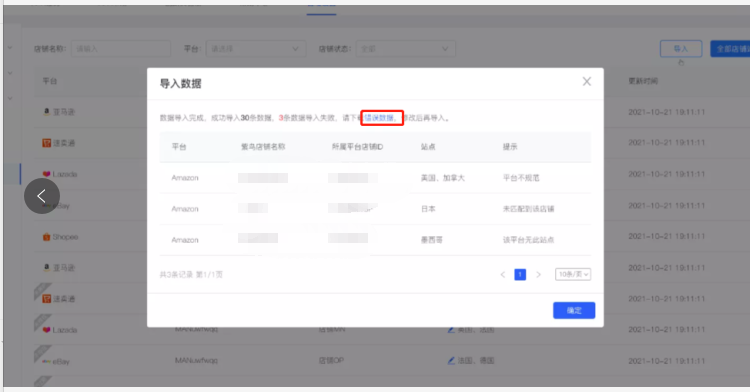Image resolution: width=750 pixels, height=392 pixels.
Task: Click the edit pencil beside 法国、德国
Action: [451, 360]
